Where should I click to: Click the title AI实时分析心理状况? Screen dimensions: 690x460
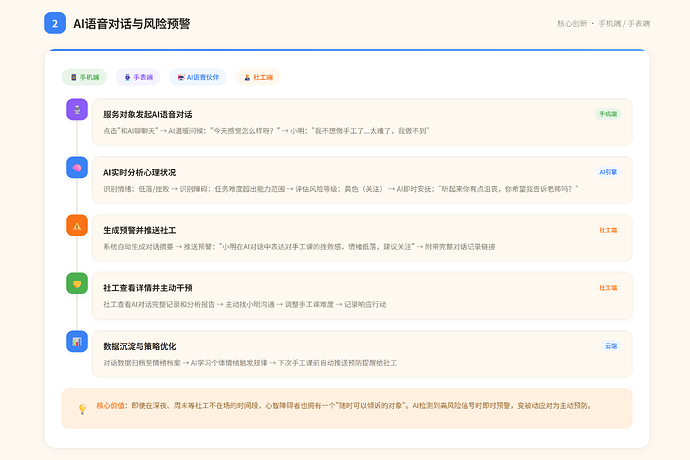(x=139, y=173)
